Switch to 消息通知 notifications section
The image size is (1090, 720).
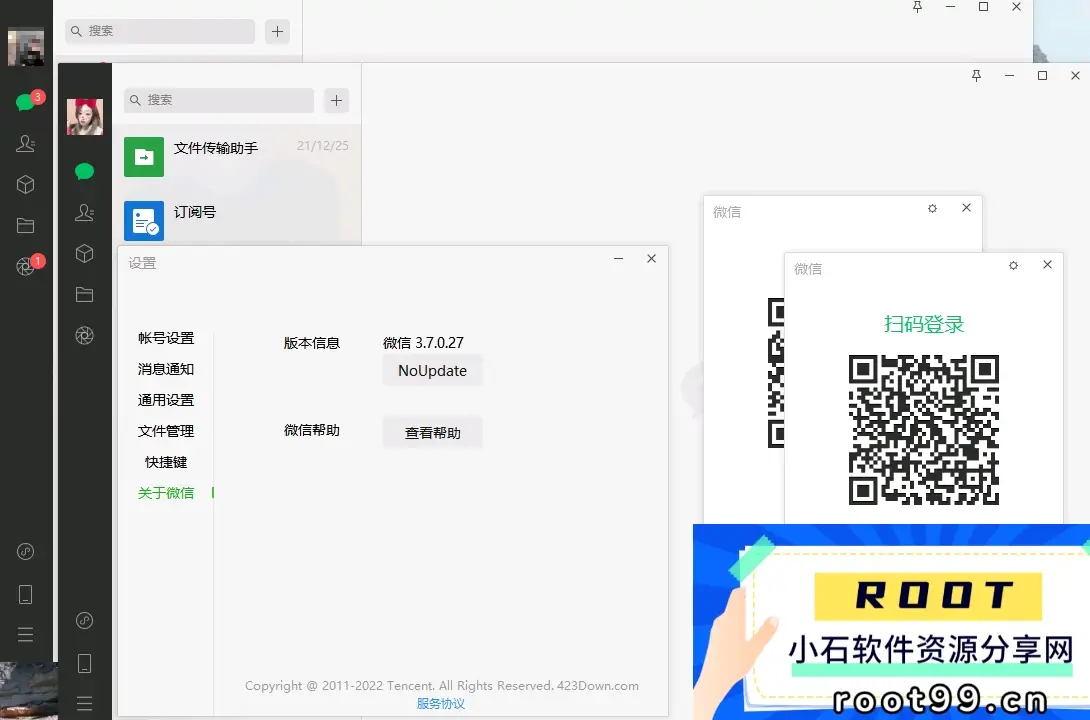pyautogui.click(x=166, y=369)
